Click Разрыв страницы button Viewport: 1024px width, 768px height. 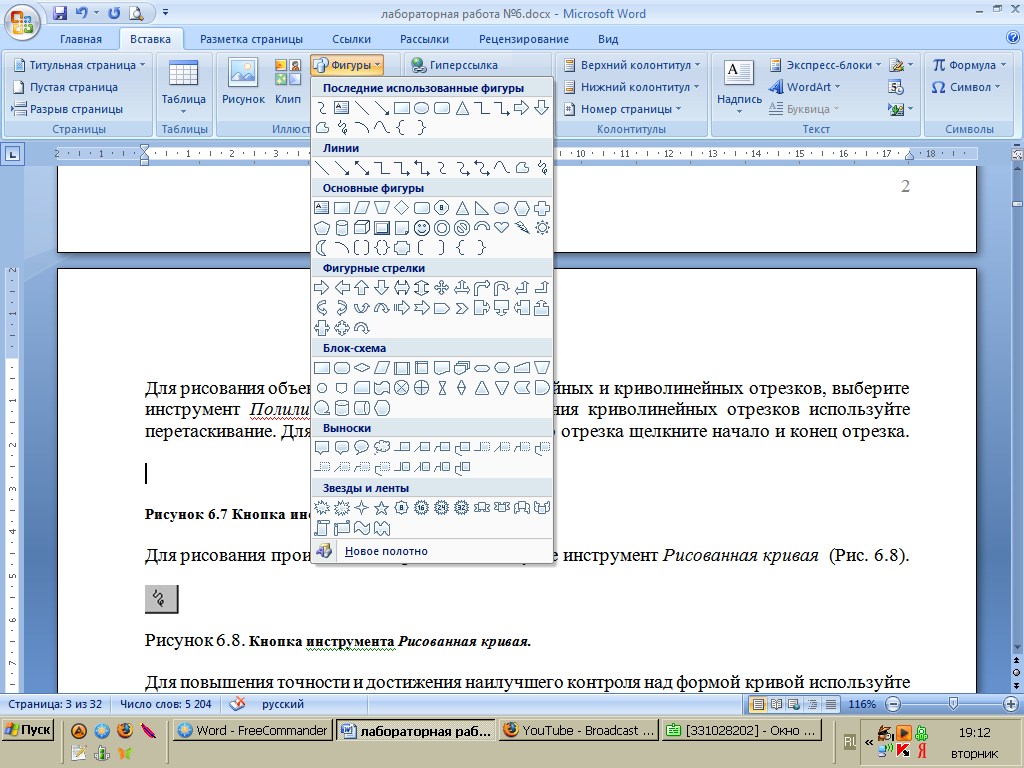coord(67,109)
